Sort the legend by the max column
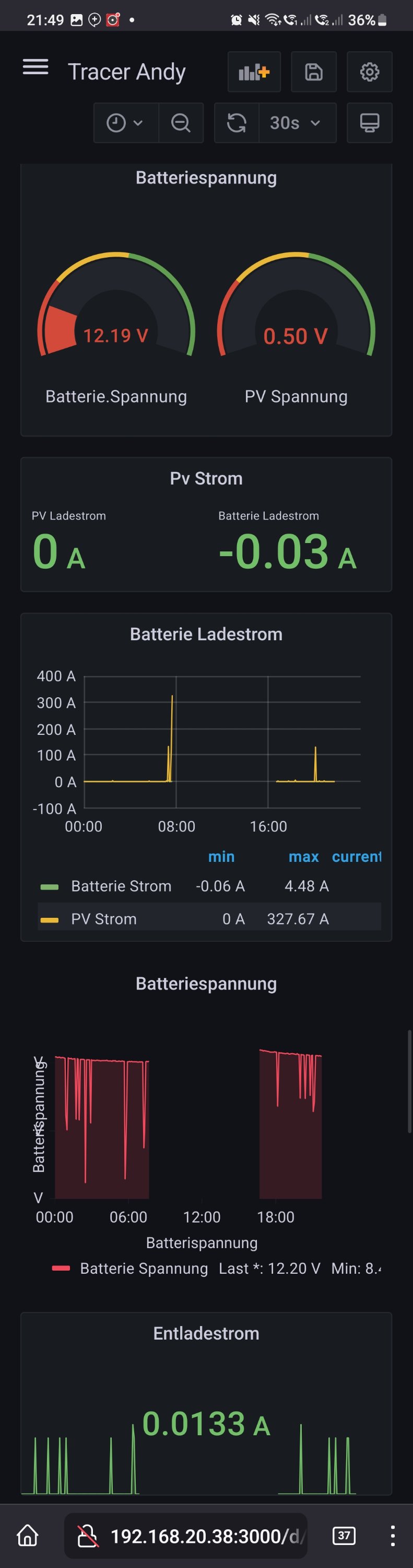The height and width of the screenshot is (1568, 413). coord(303,857)
